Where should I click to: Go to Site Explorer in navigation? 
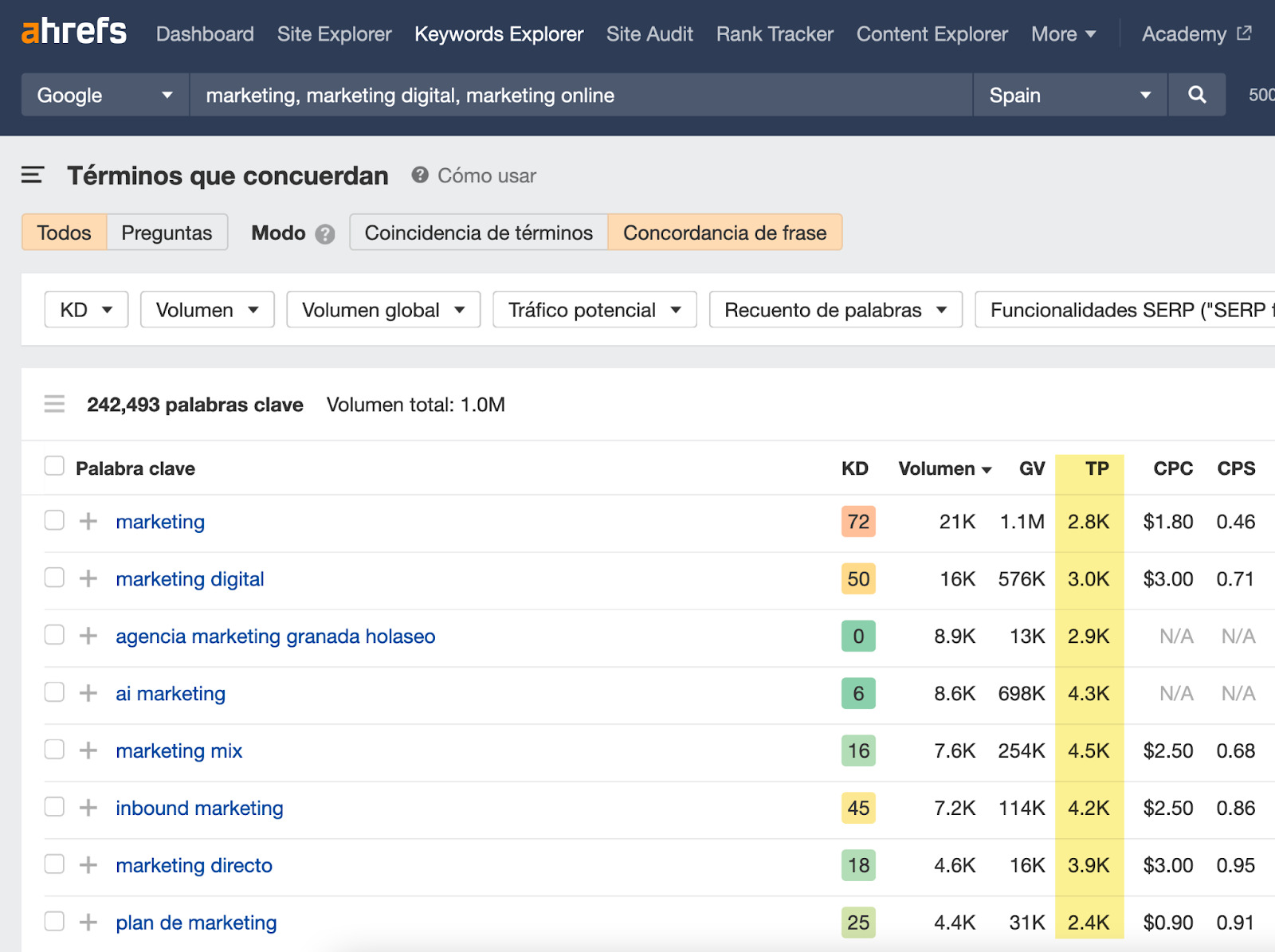coord(334,34)
